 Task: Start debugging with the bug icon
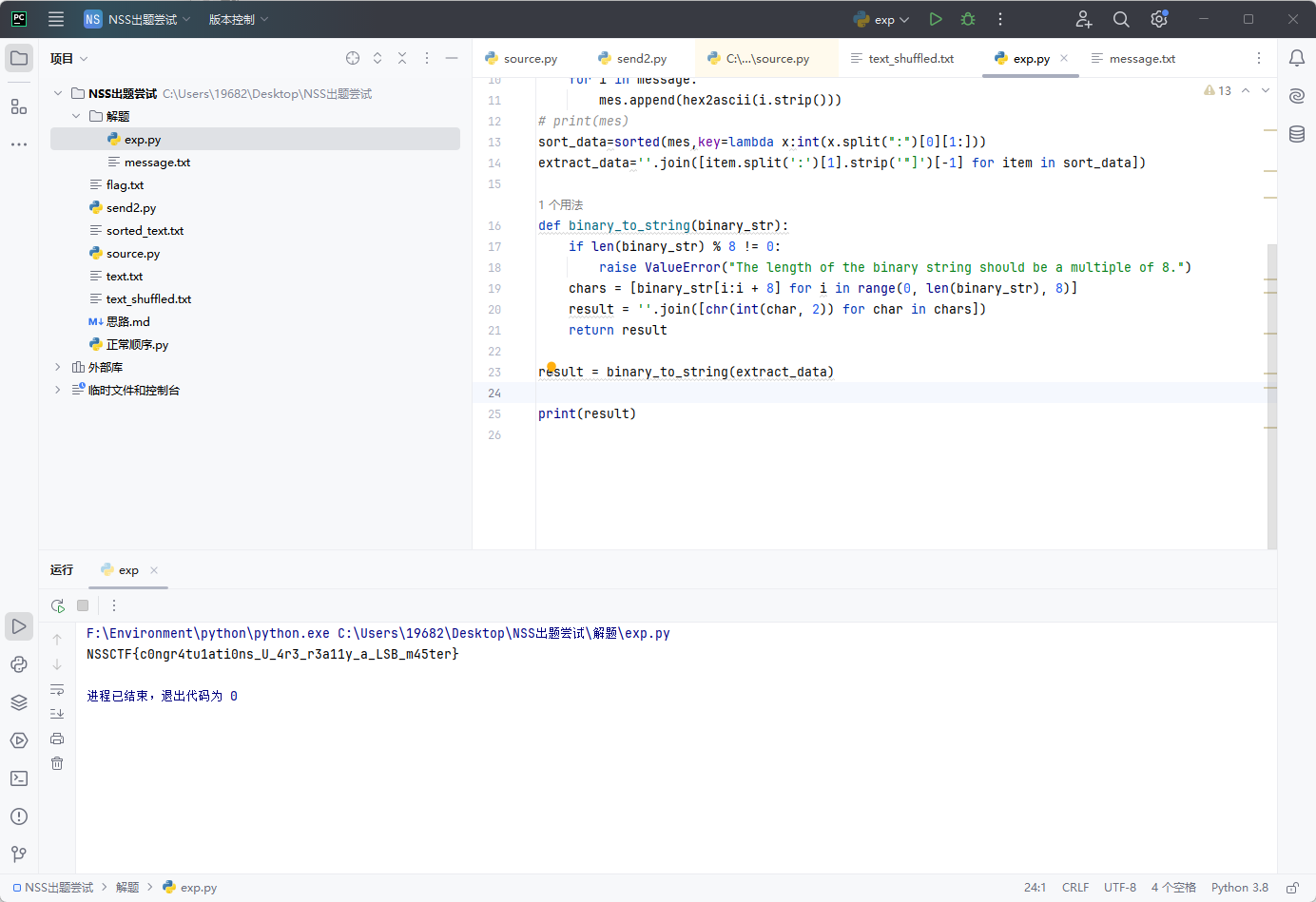968,19
